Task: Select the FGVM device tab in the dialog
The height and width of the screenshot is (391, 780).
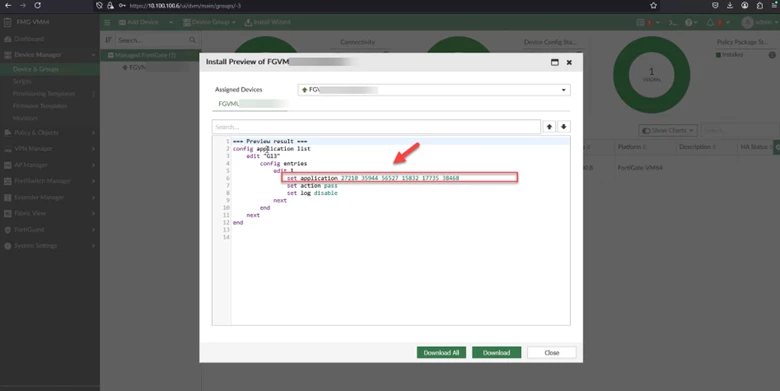Action: [250, 104]
